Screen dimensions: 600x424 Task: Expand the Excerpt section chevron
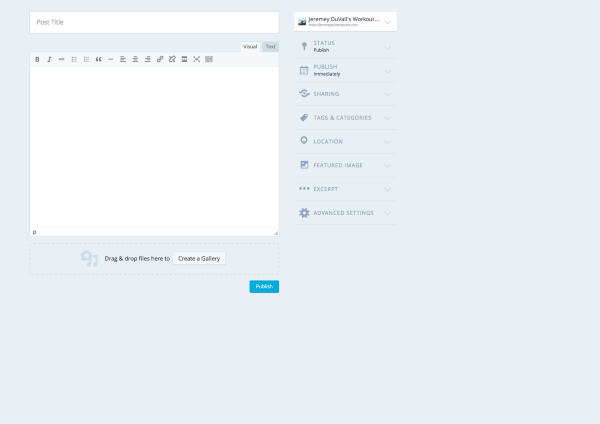coord(388,189)
